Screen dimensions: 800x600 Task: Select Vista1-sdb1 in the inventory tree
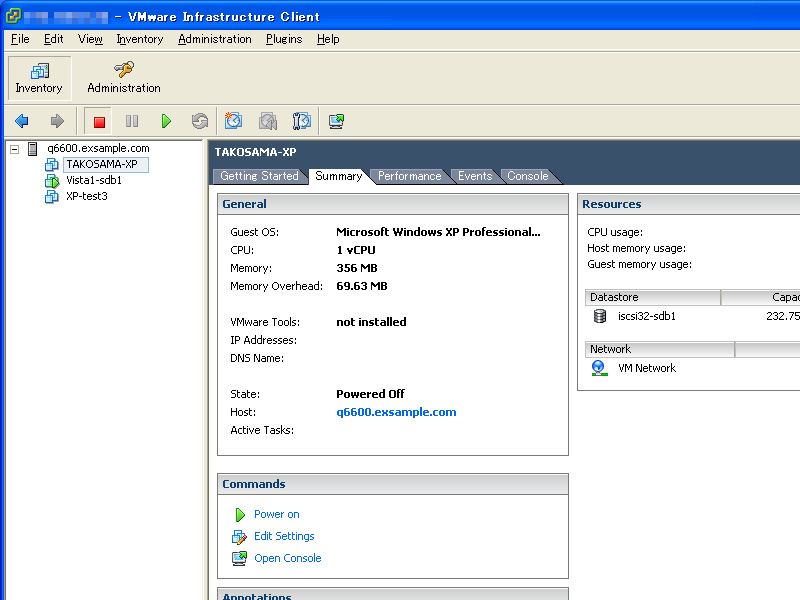point(94,181)
